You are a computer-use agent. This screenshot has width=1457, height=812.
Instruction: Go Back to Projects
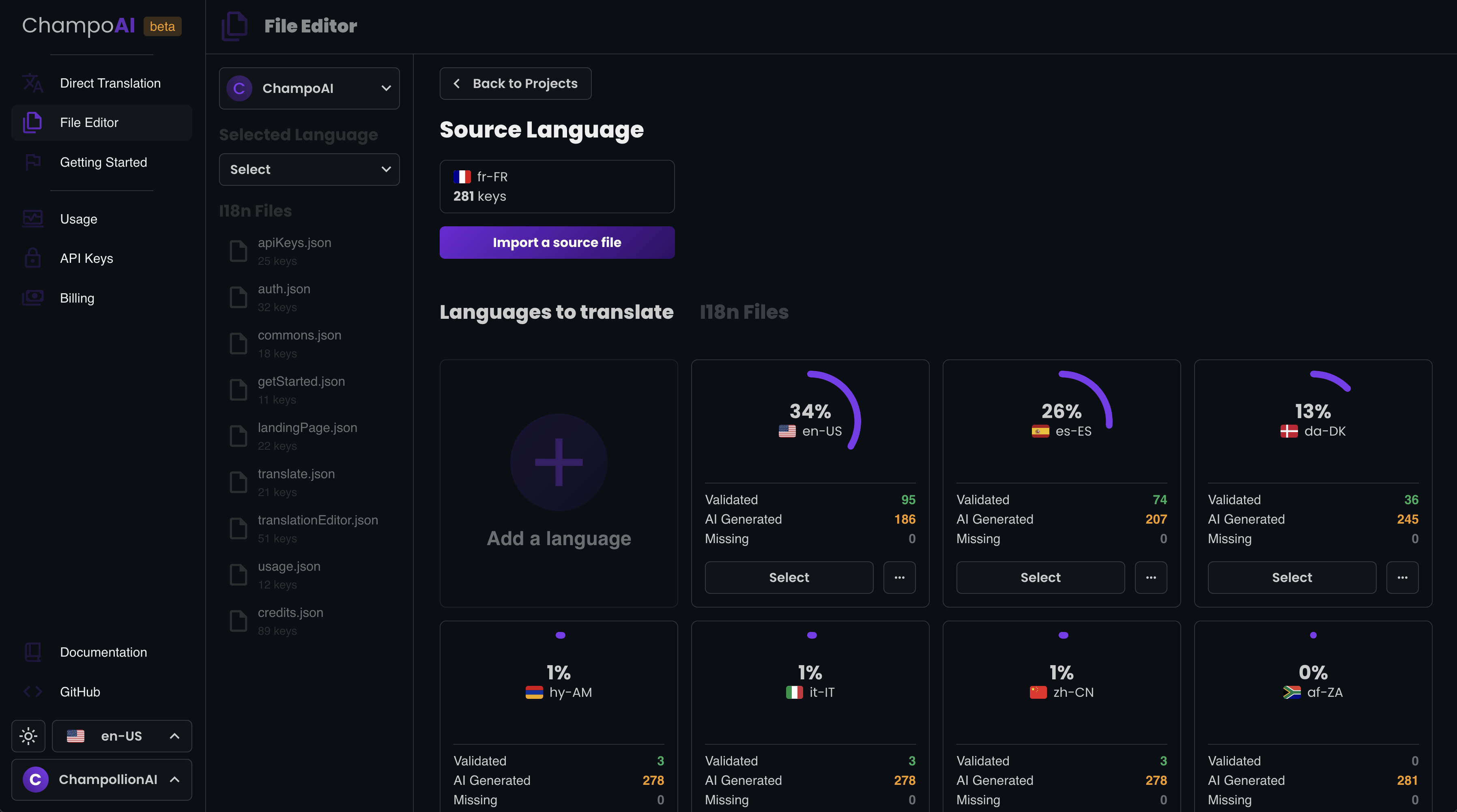[x=515, y=84]
